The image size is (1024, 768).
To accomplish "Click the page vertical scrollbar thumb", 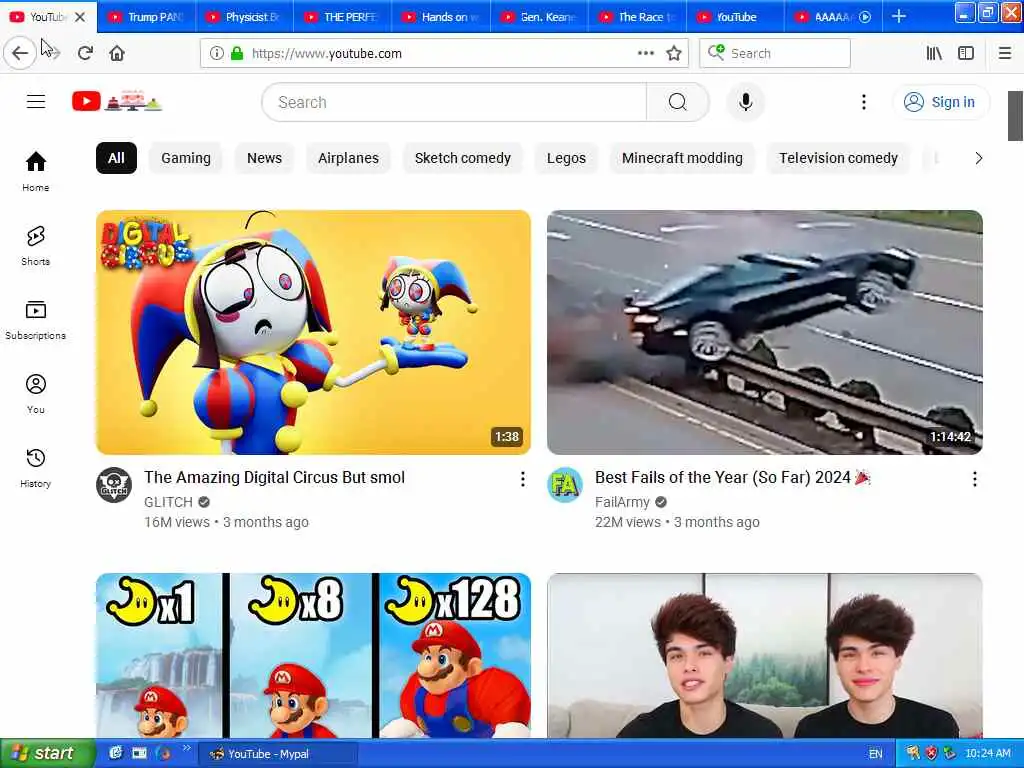I will point(1015,116).
